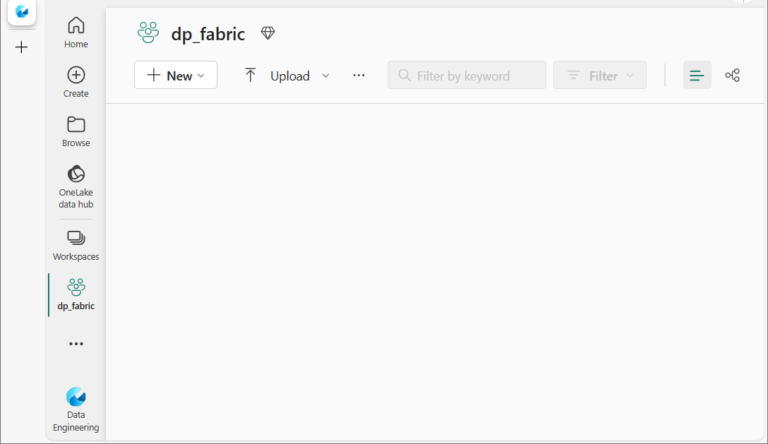Image resolution: width=768 pixels, height=444 pixels.
Task: Show the Workspaces list
Action: click(x=76, y=246)
